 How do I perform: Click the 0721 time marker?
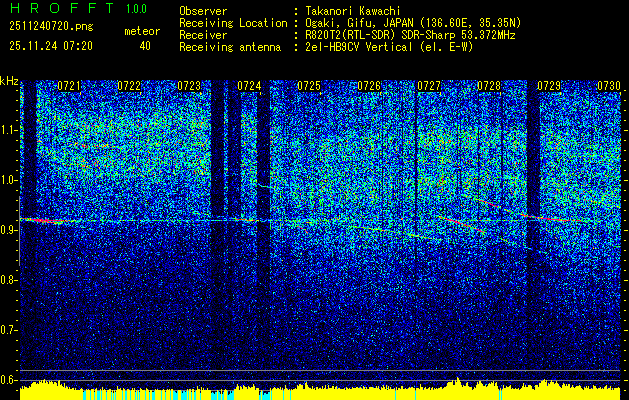click(x=69, y=86)
